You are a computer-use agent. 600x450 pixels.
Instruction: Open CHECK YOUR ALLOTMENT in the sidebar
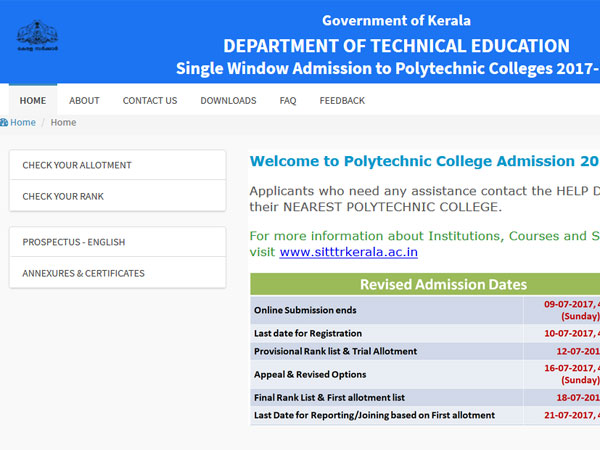pyautogui.click(x=77, y=165)
